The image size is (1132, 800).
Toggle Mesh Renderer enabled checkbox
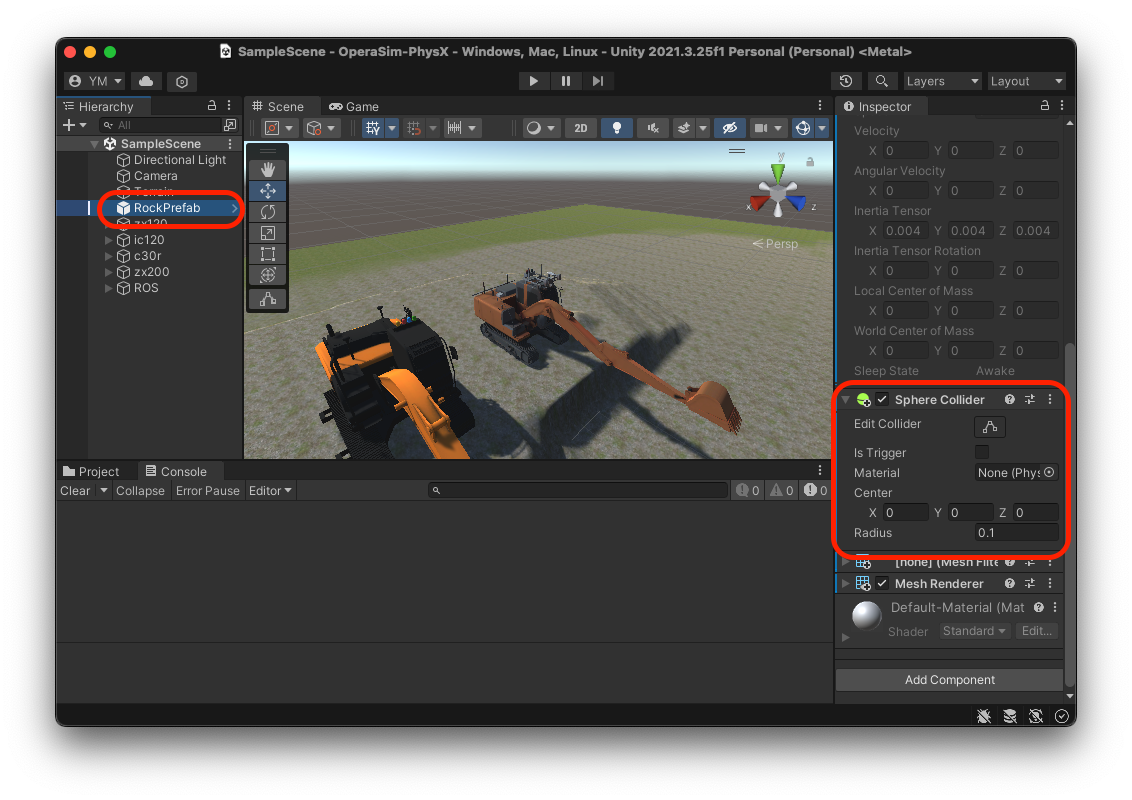pyautogui.click(x=882, y=583)
